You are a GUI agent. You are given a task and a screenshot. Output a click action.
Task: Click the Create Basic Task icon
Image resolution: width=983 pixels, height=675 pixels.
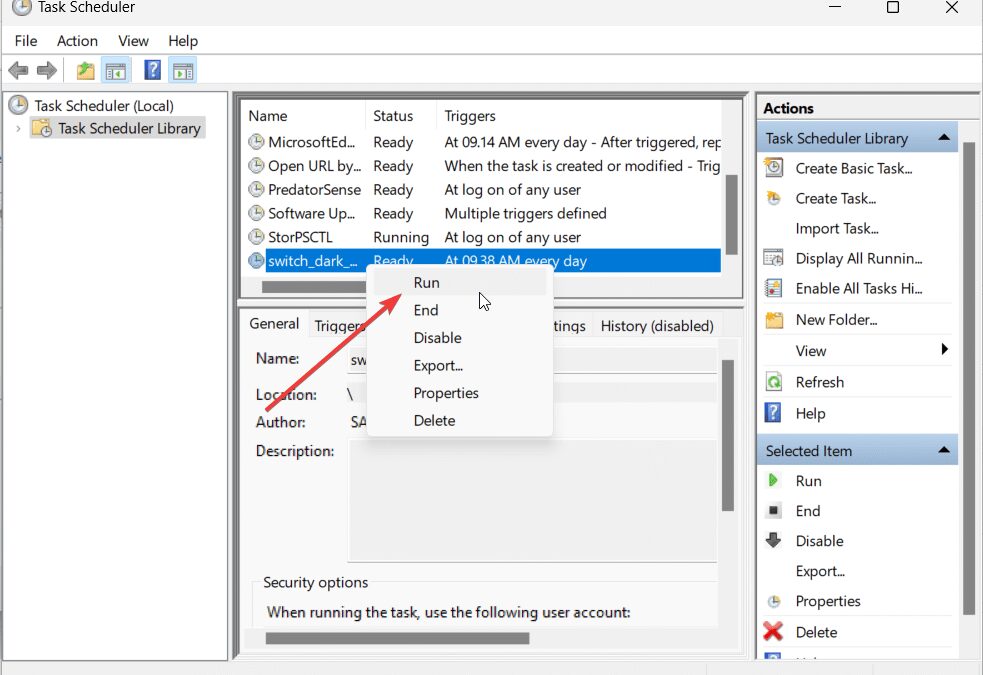click(773, 168)
